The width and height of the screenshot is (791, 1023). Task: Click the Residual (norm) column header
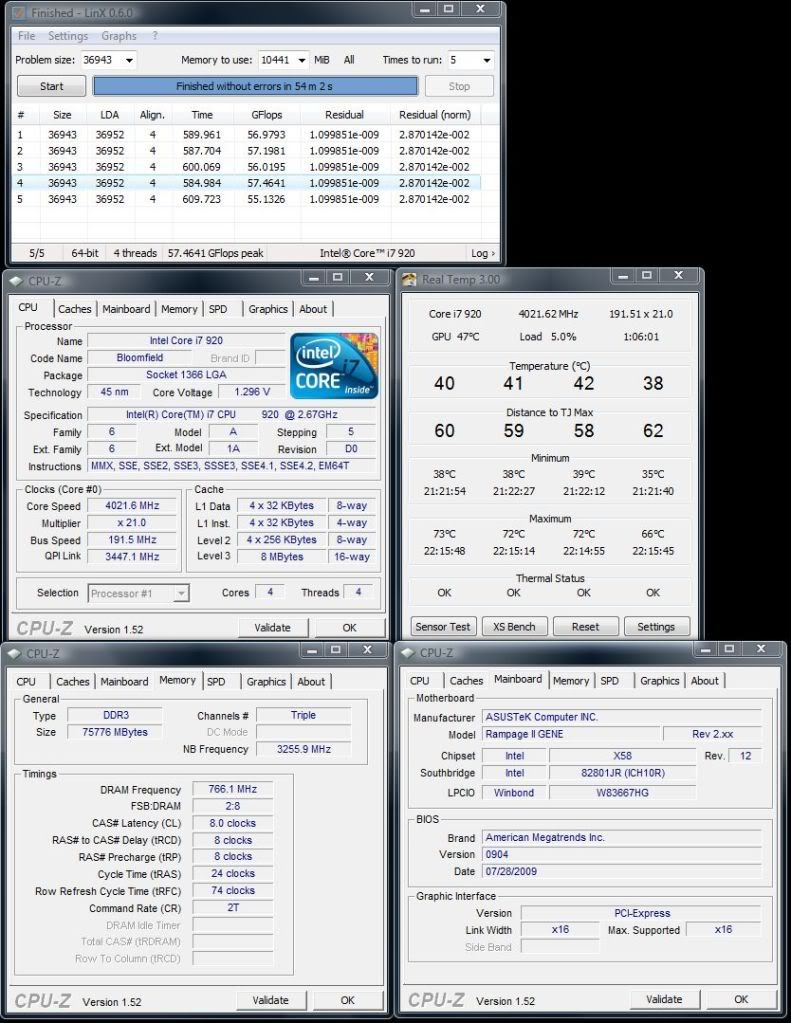coord(435,115)
